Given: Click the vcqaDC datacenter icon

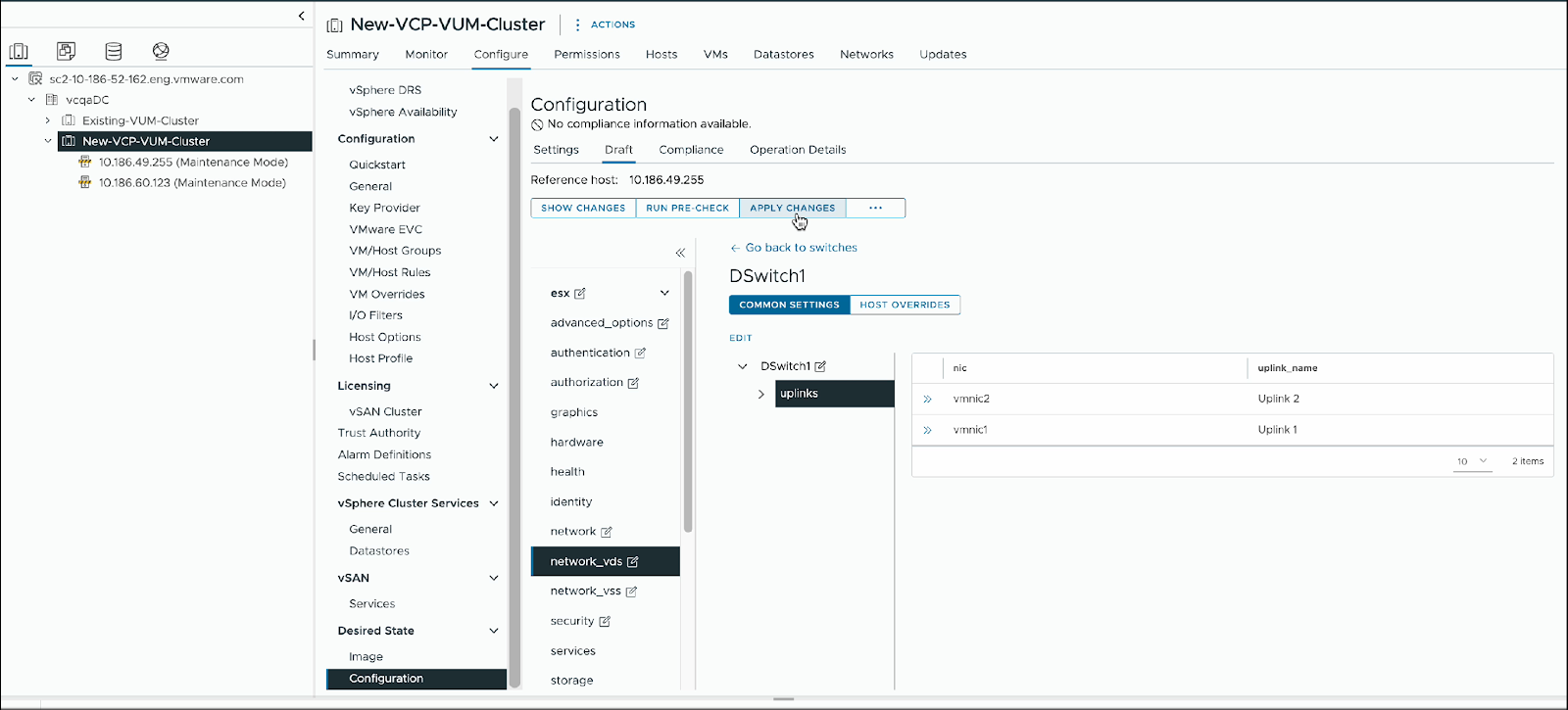Looking at the screenshot, I should 52,100.
